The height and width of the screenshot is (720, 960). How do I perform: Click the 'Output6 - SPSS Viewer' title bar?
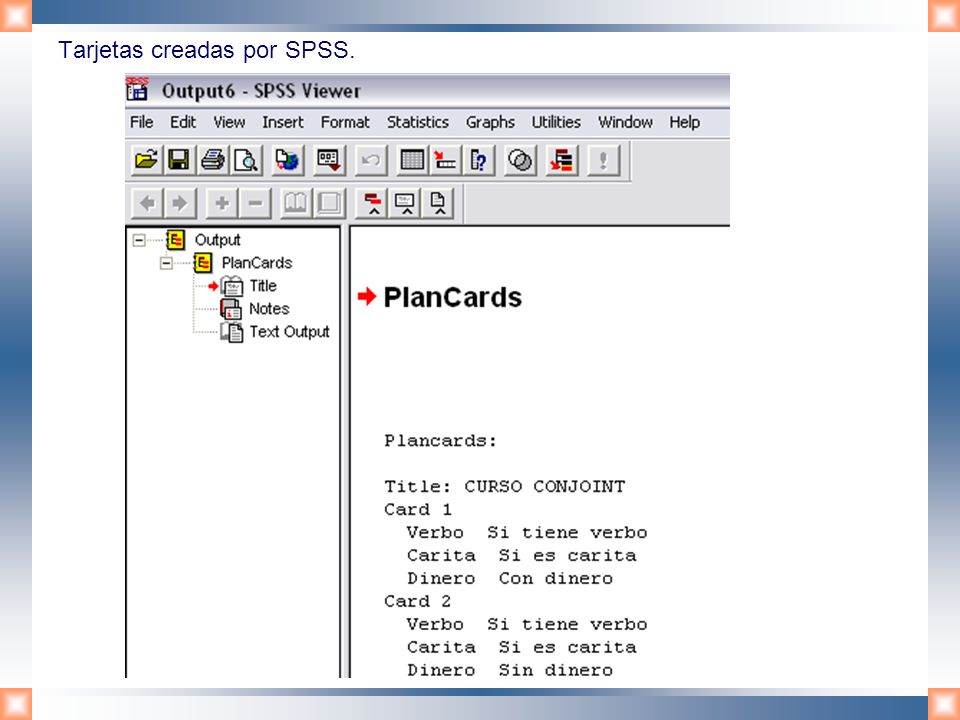click(427, 91)
